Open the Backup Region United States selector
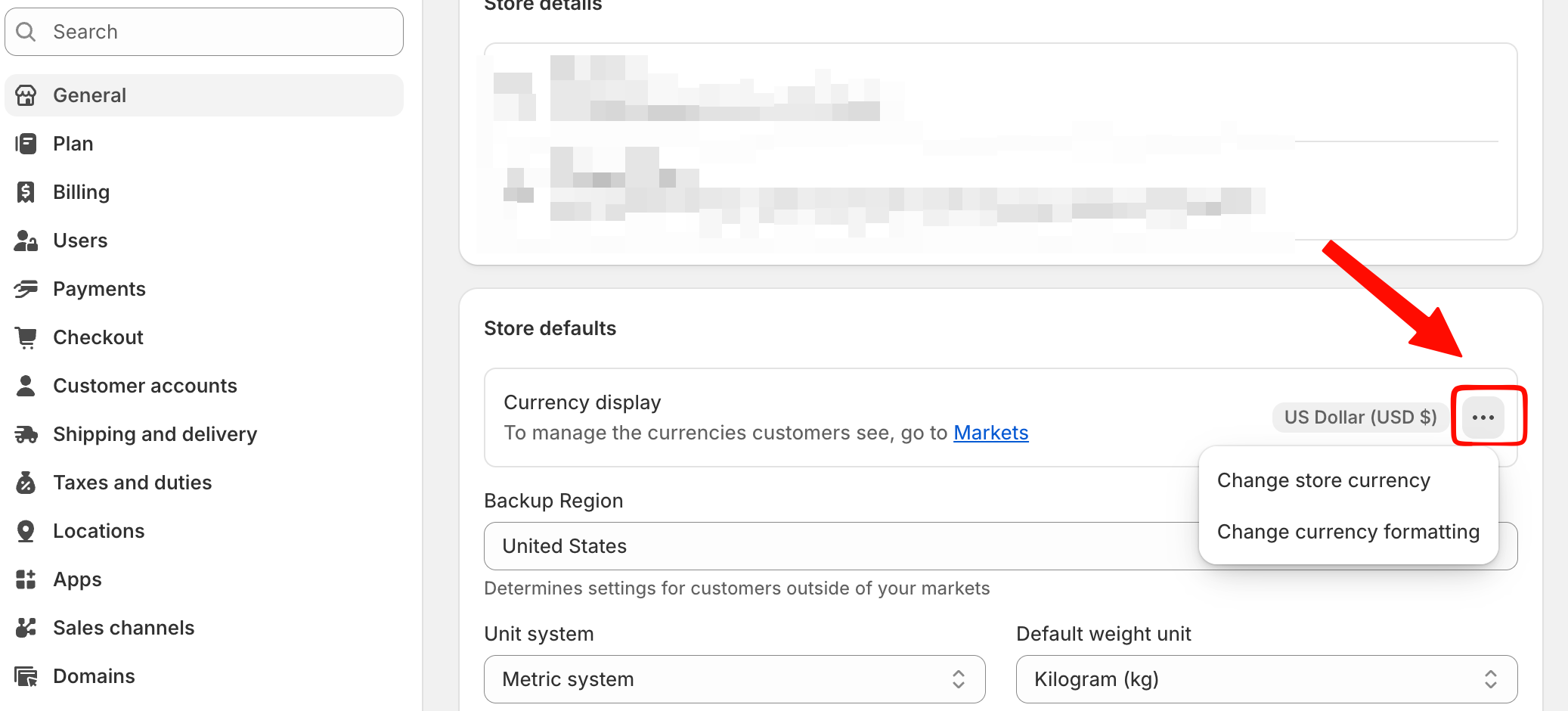Screen dimensions: 1568x711 832,546
